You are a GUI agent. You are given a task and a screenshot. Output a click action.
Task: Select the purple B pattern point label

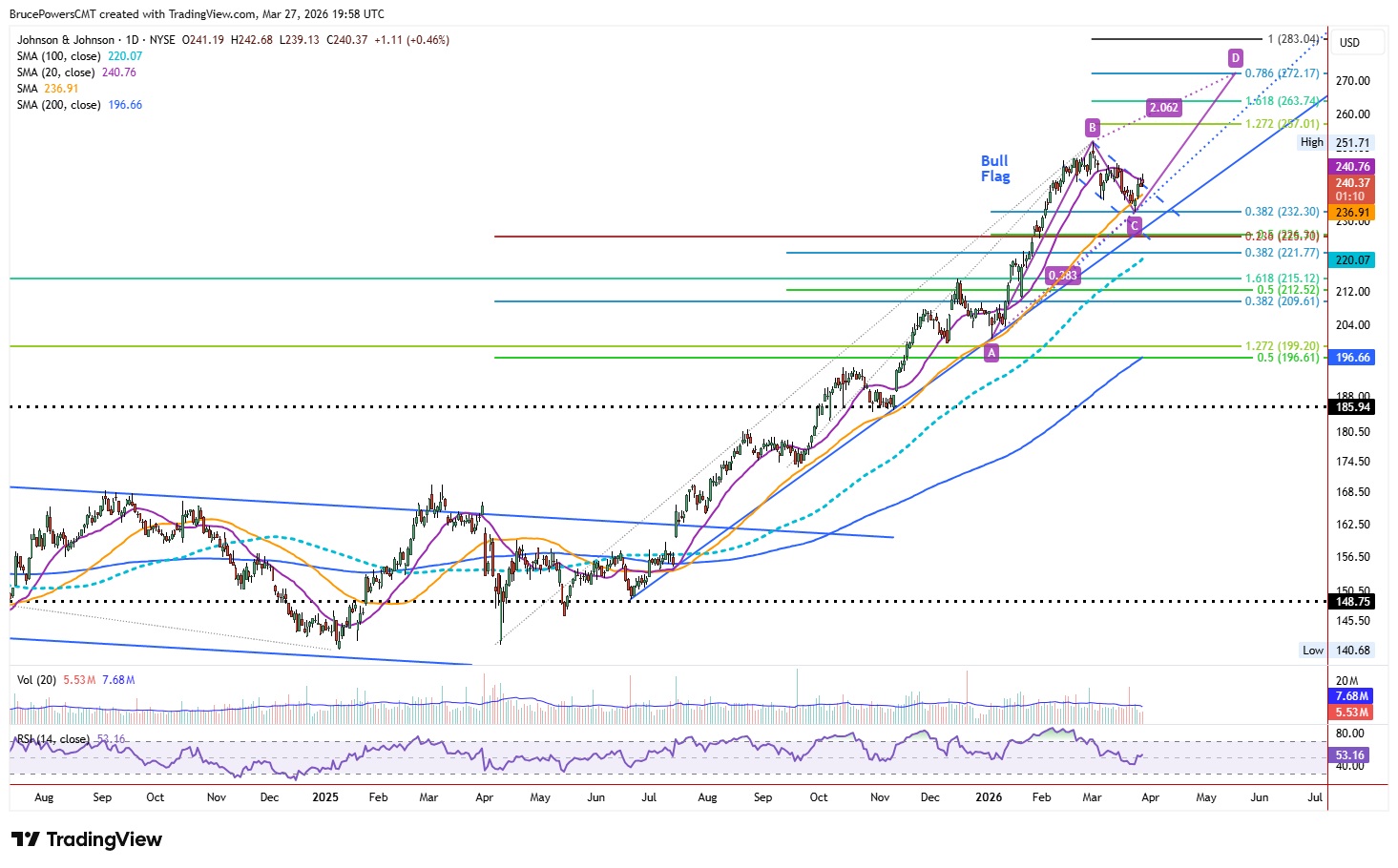point(1092,128)
